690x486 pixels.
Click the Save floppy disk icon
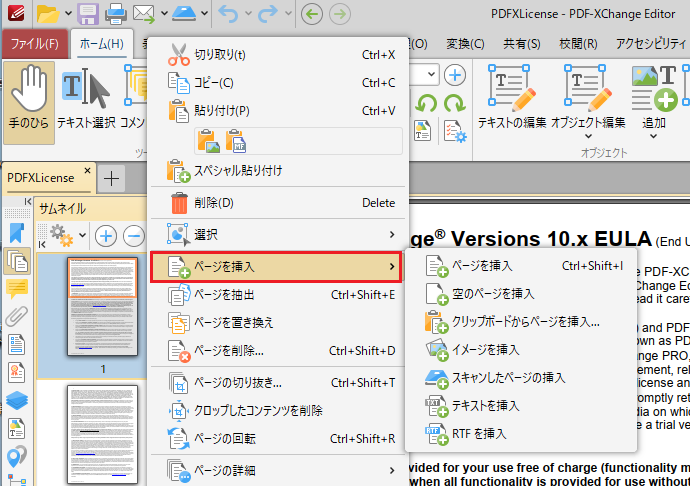87,15
